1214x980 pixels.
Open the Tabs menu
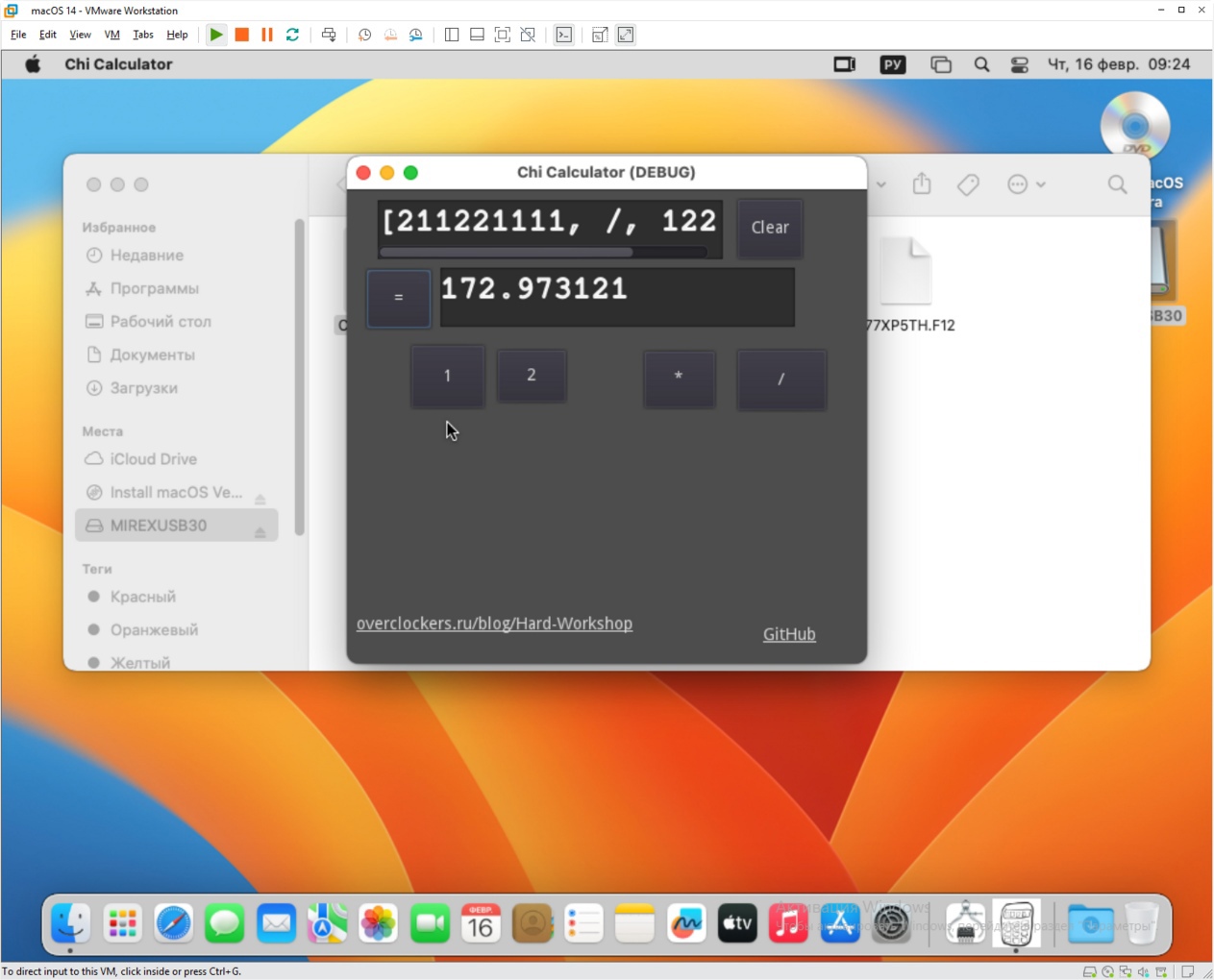[143, 35]
